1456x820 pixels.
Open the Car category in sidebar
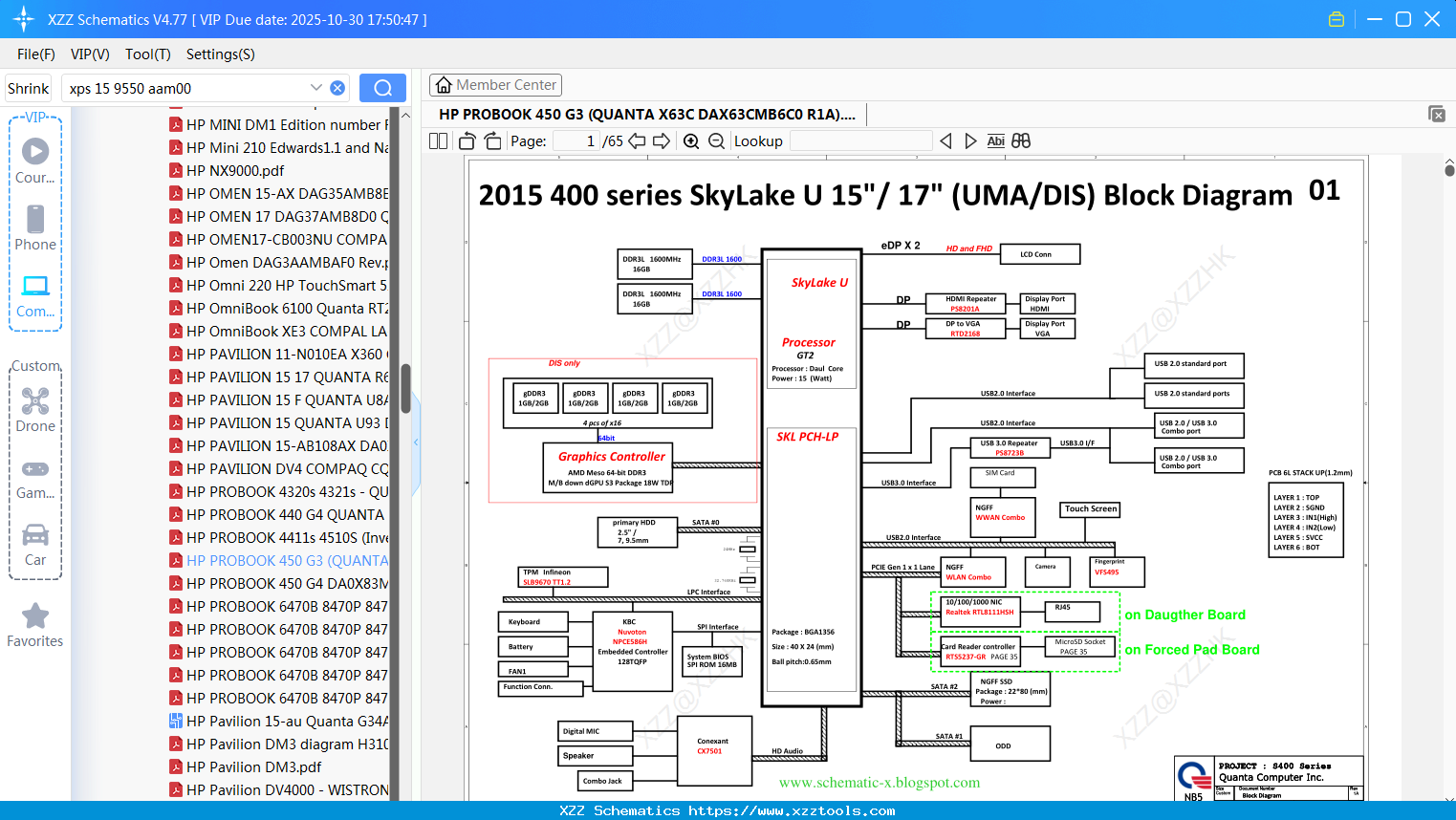pos(35,544)
